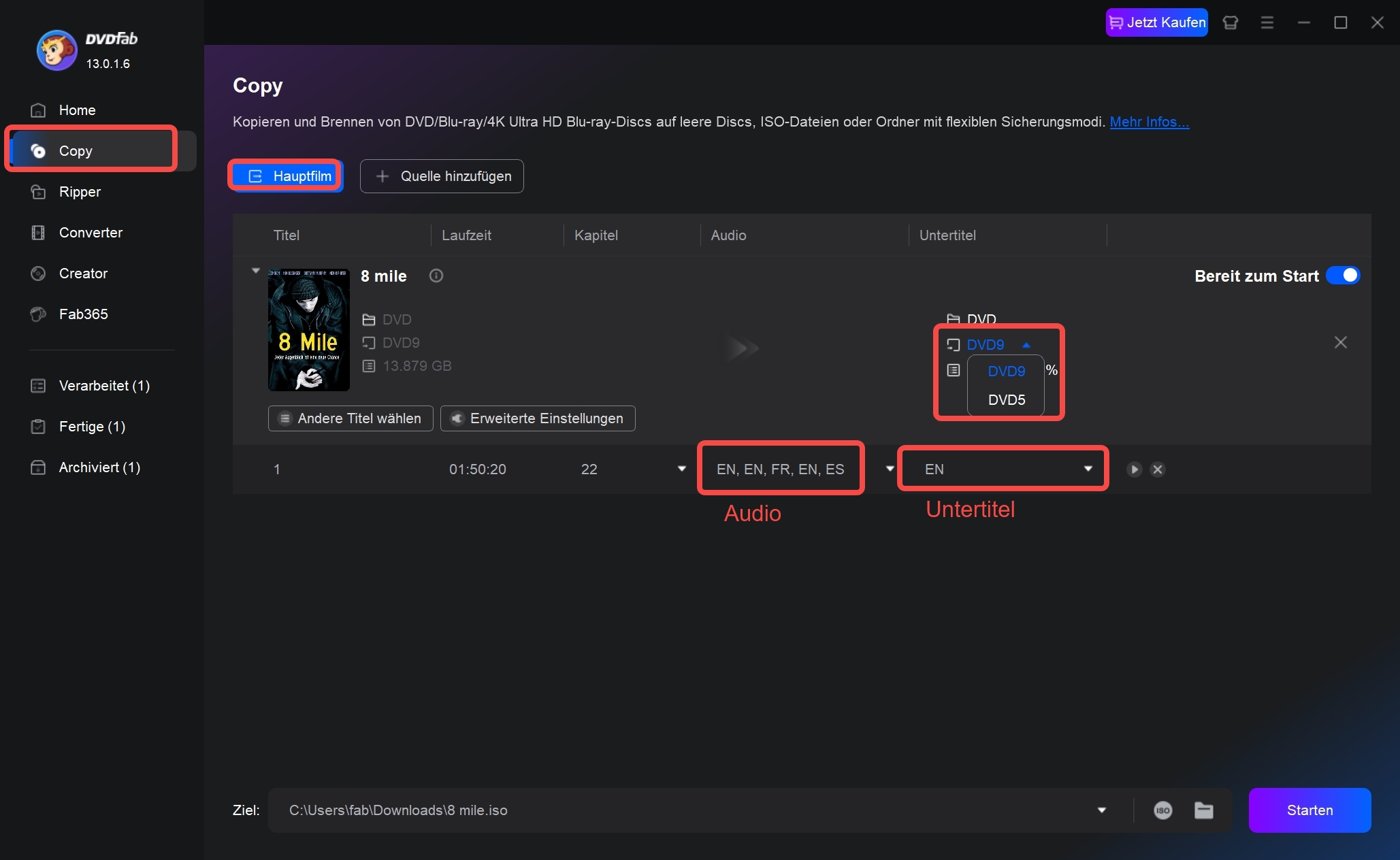Click the Titel column header

point(286,235)
